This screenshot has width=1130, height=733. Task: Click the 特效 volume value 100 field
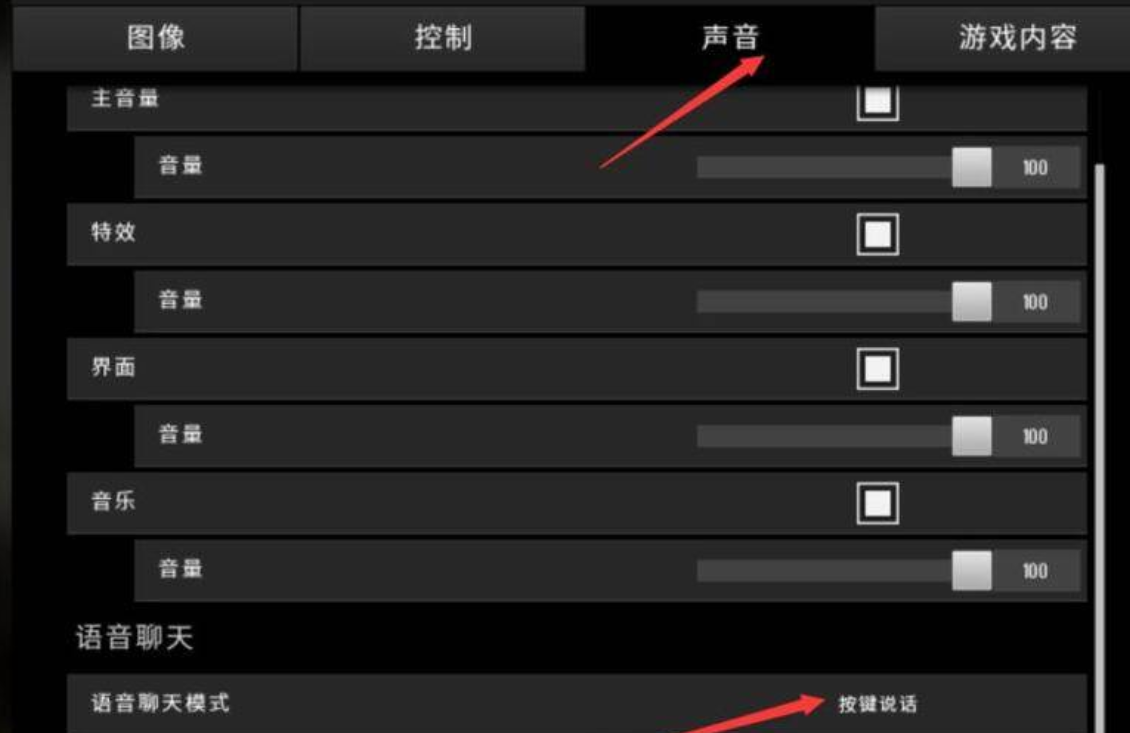point(1036,301)
